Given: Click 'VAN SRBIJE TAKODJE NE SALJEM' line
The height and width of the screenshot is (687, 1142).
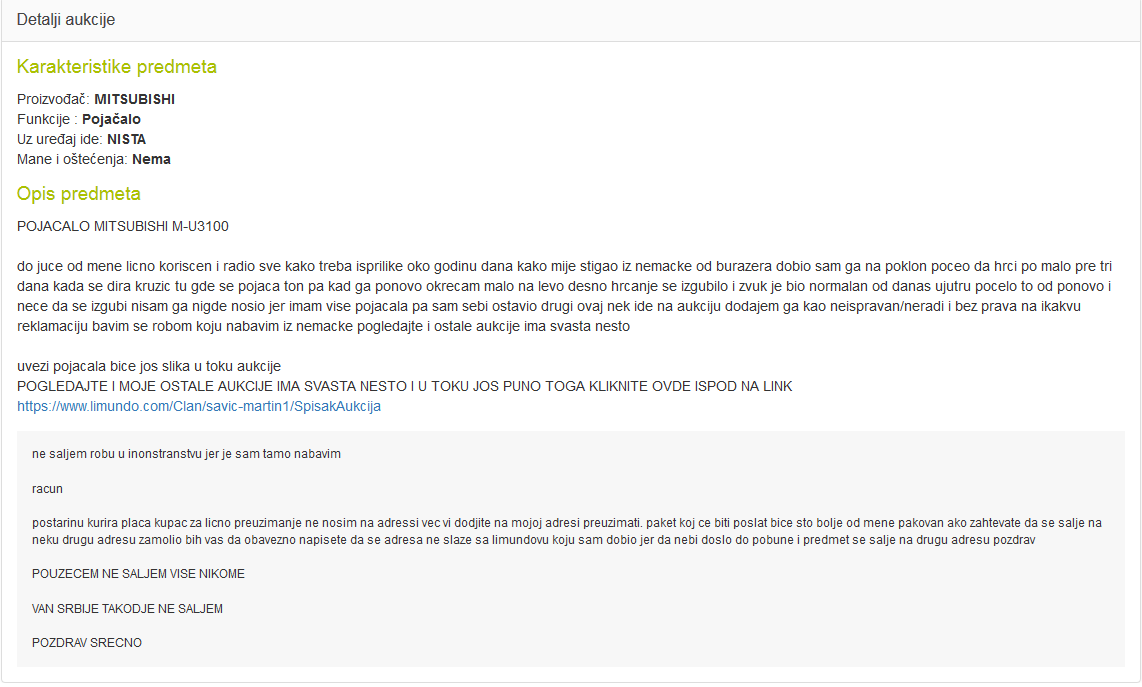Looking at the screenshot, I should pos(127,609).
